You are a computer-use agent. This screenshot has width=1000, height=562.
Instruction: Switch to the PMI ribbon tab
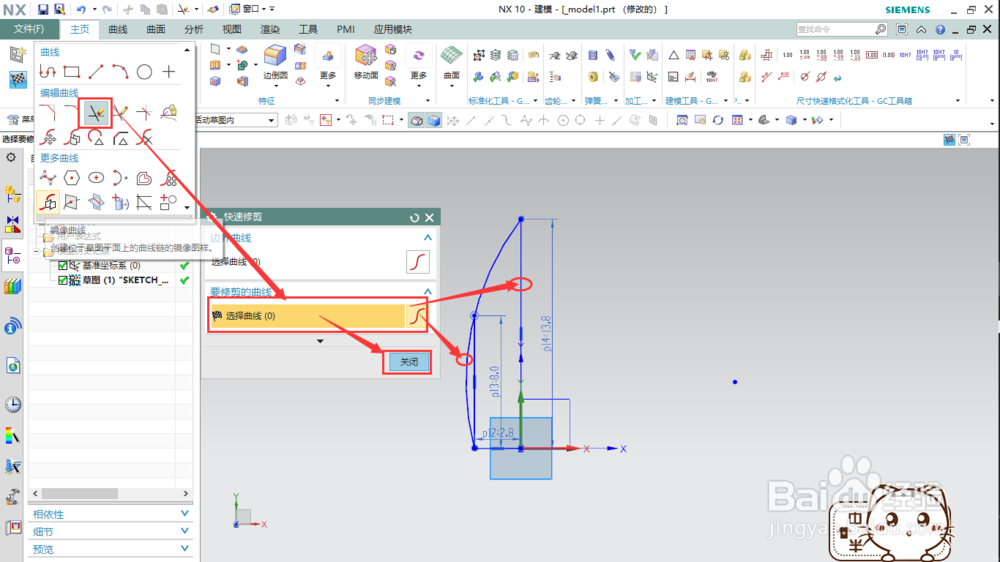pyautogui.click(x=346, y=29)
